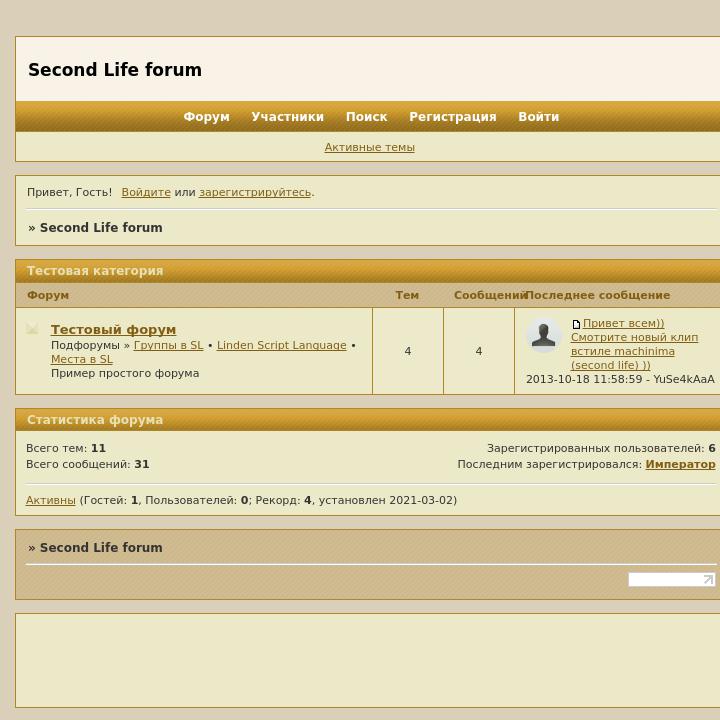This screenshot has width=720, height=720.
Task: Open the Участники menu item
Action: pos(287,117)
